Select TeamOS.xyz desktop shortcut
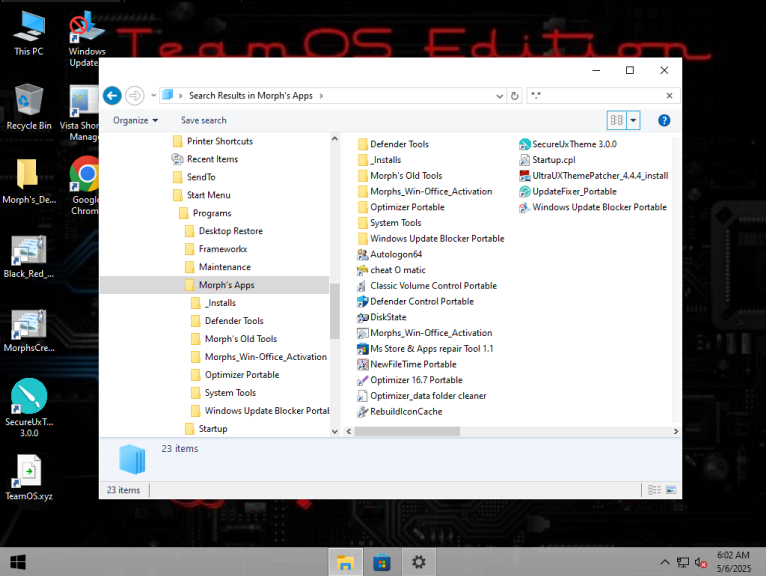This screenshot has height=576, width=766. [x=29, y=477]
